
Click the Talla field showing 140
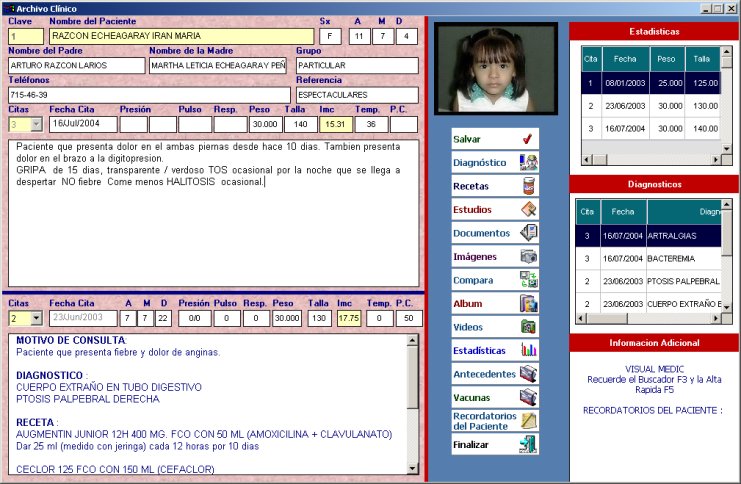coord(300,124)
